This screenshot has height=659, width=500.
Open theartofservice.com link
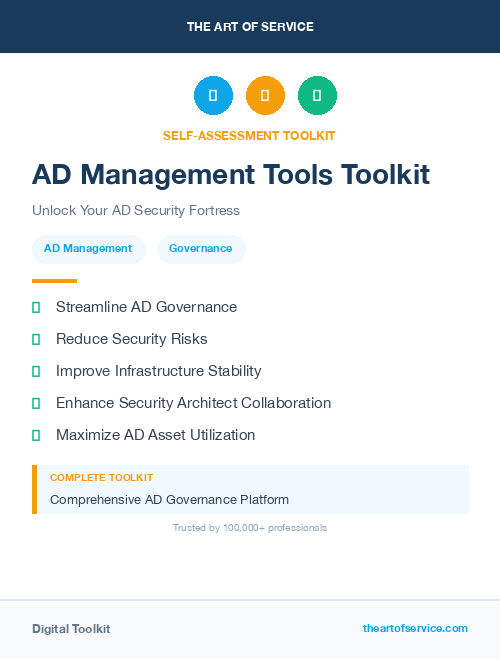click(415, 628)
